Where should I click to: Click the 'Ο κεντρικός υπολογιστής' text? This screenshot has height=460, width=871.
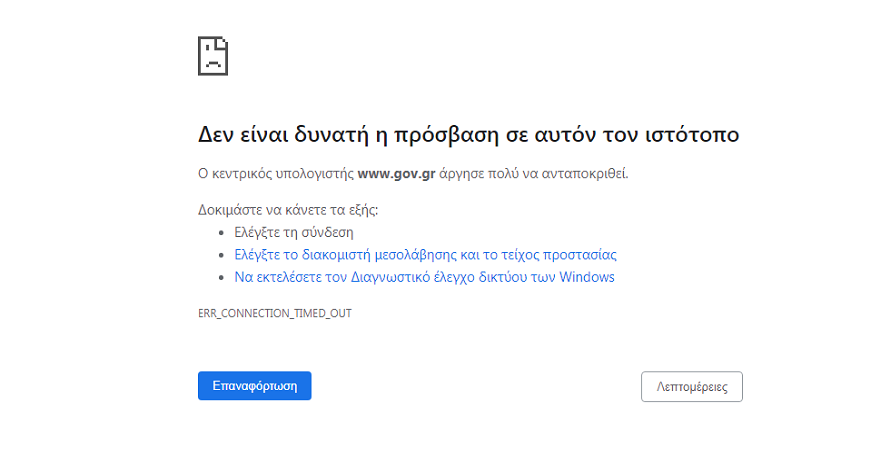tap(276, 173)
